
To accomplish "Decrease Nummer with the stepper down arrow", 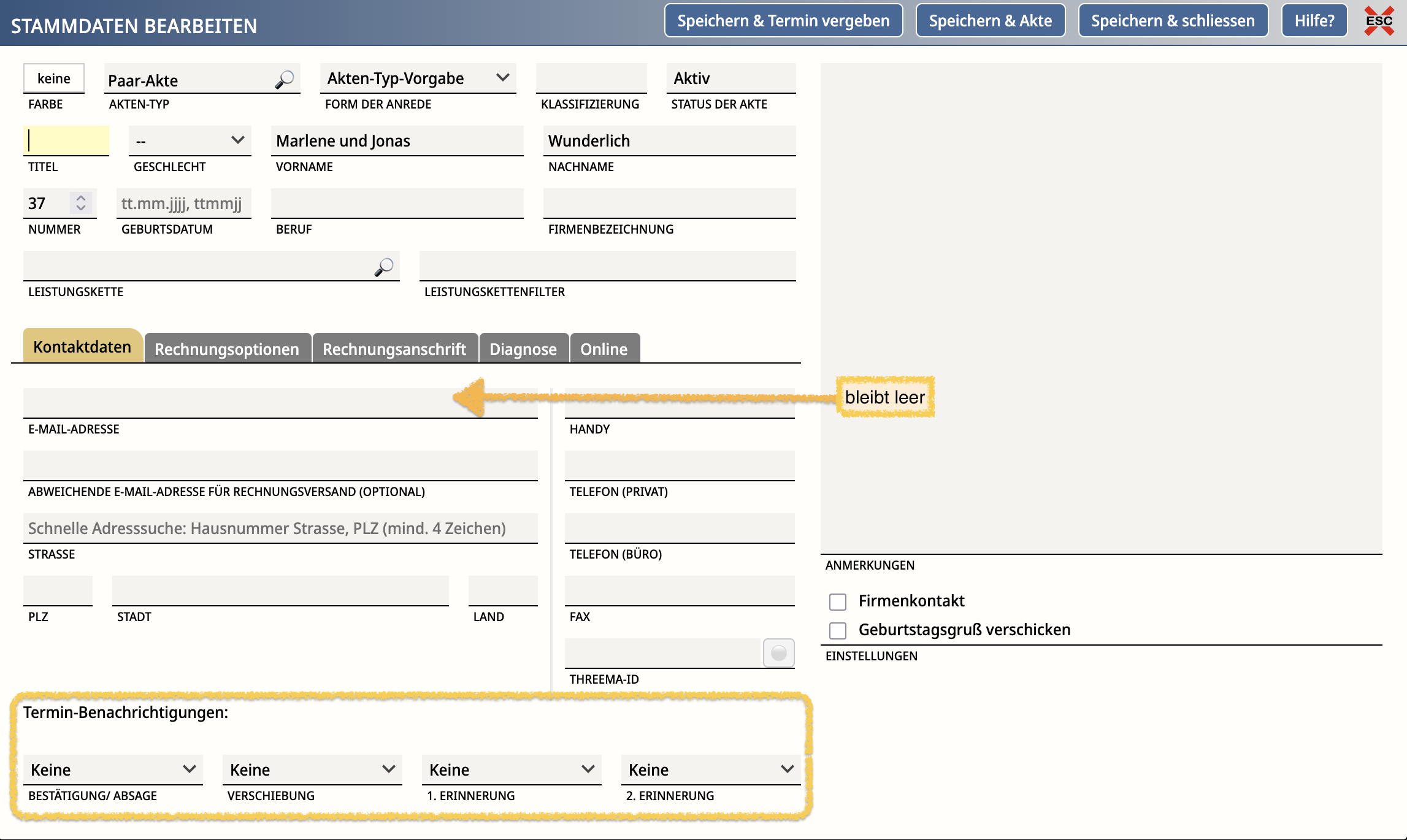I will 81,208.
